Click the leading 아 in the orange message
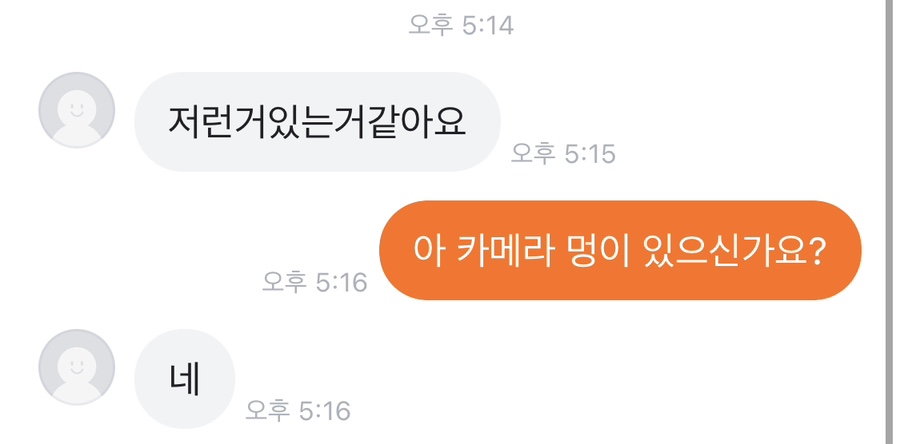 point(428,250)
